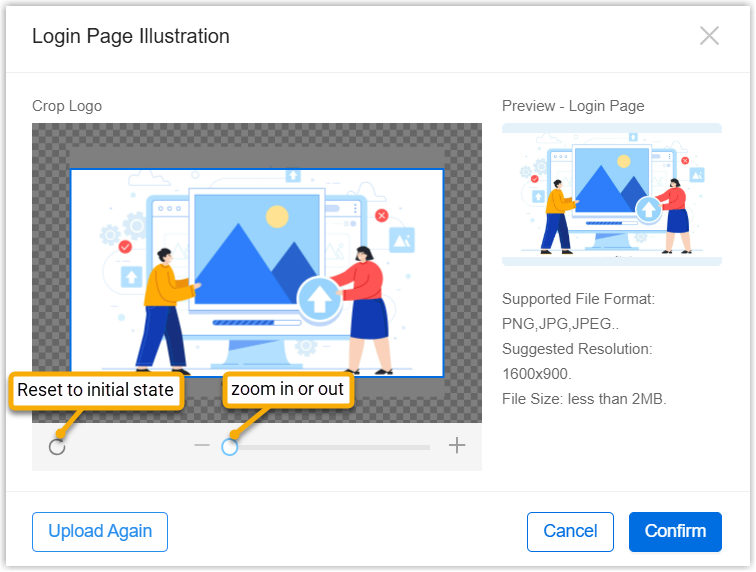756x572 pixels.
Task: Click the middle of the zoom slider track
Action: coord(330,447)
